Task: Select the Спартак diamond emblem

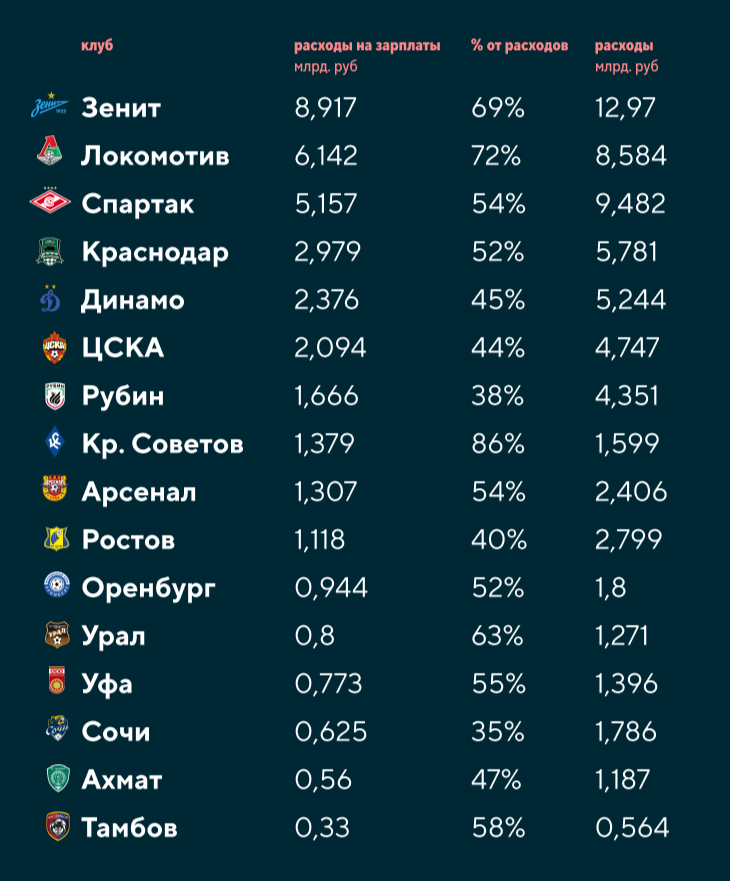Action: click(50, 201)
